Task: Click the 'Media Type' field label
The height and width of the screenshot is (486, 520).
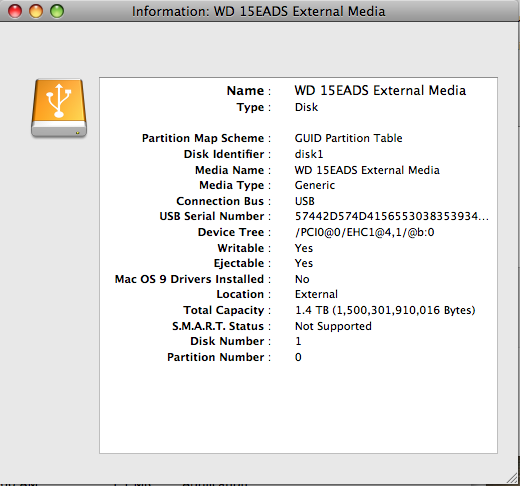Action: coord(232,185)
